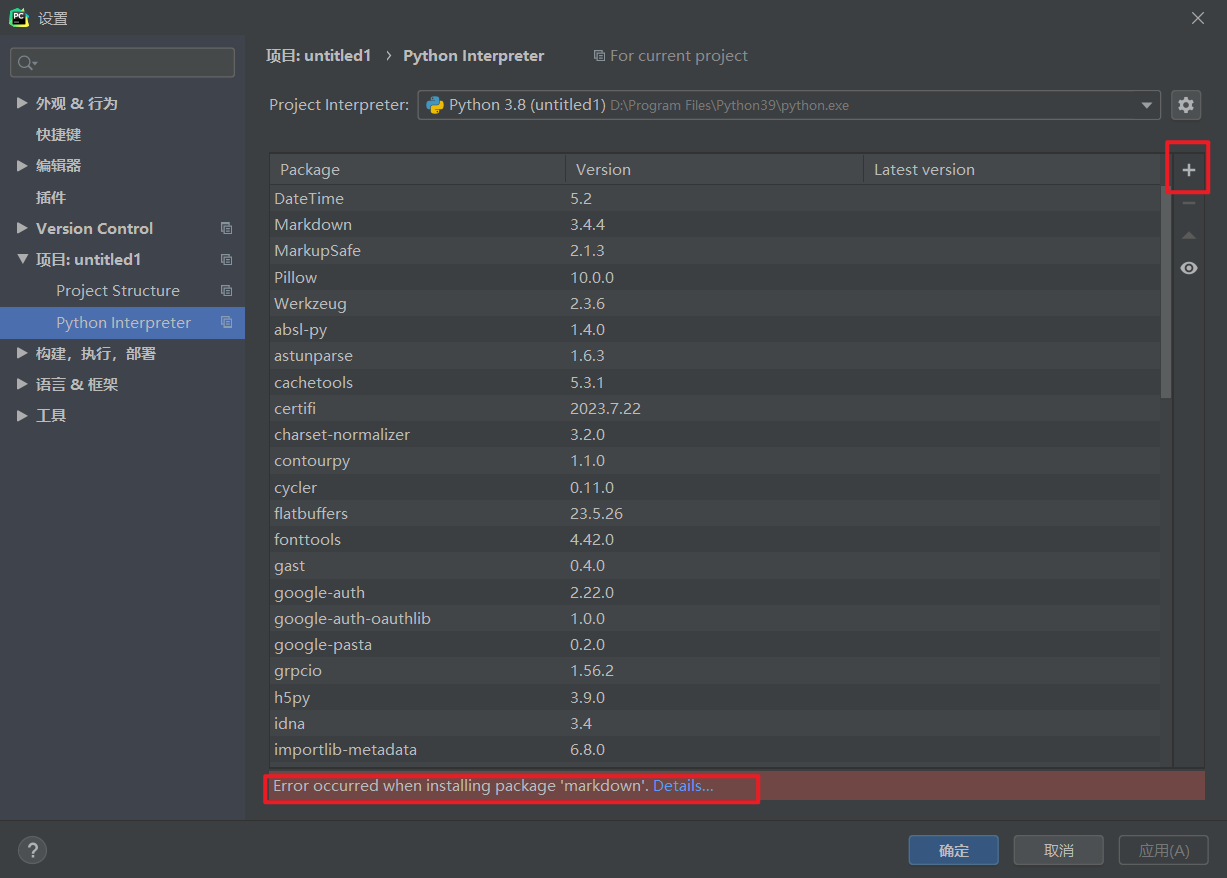Viewport: 1227px width, 878px height.
Task: Select the MarkupSafe package row
Action: pyautogui.click(x=715, y=250)
